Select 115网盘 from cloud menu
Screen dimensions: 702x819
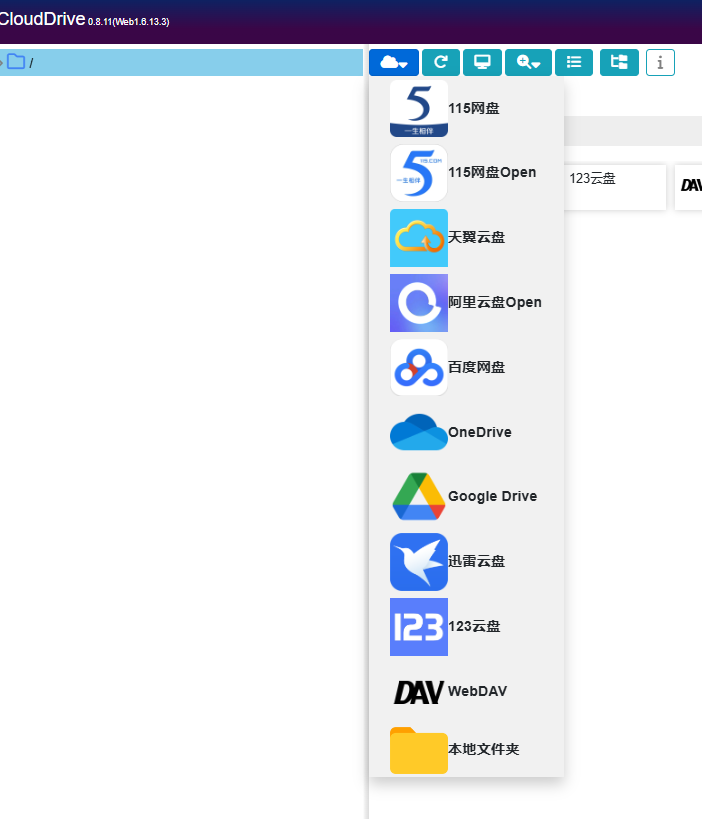click(x=473, y=108)
